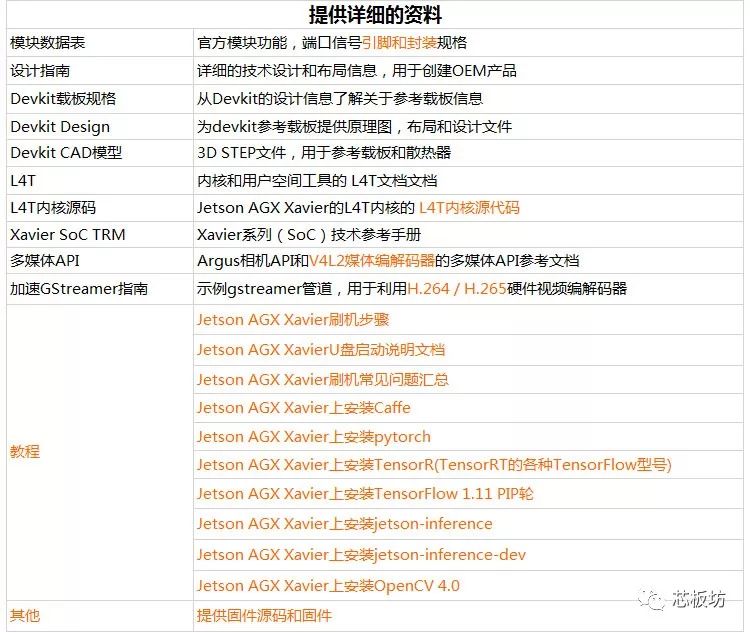The image size is (750, 632).
Task: Open Jetson AGX Xavier刷机步骤 tutorial
Action: (293, 320)
